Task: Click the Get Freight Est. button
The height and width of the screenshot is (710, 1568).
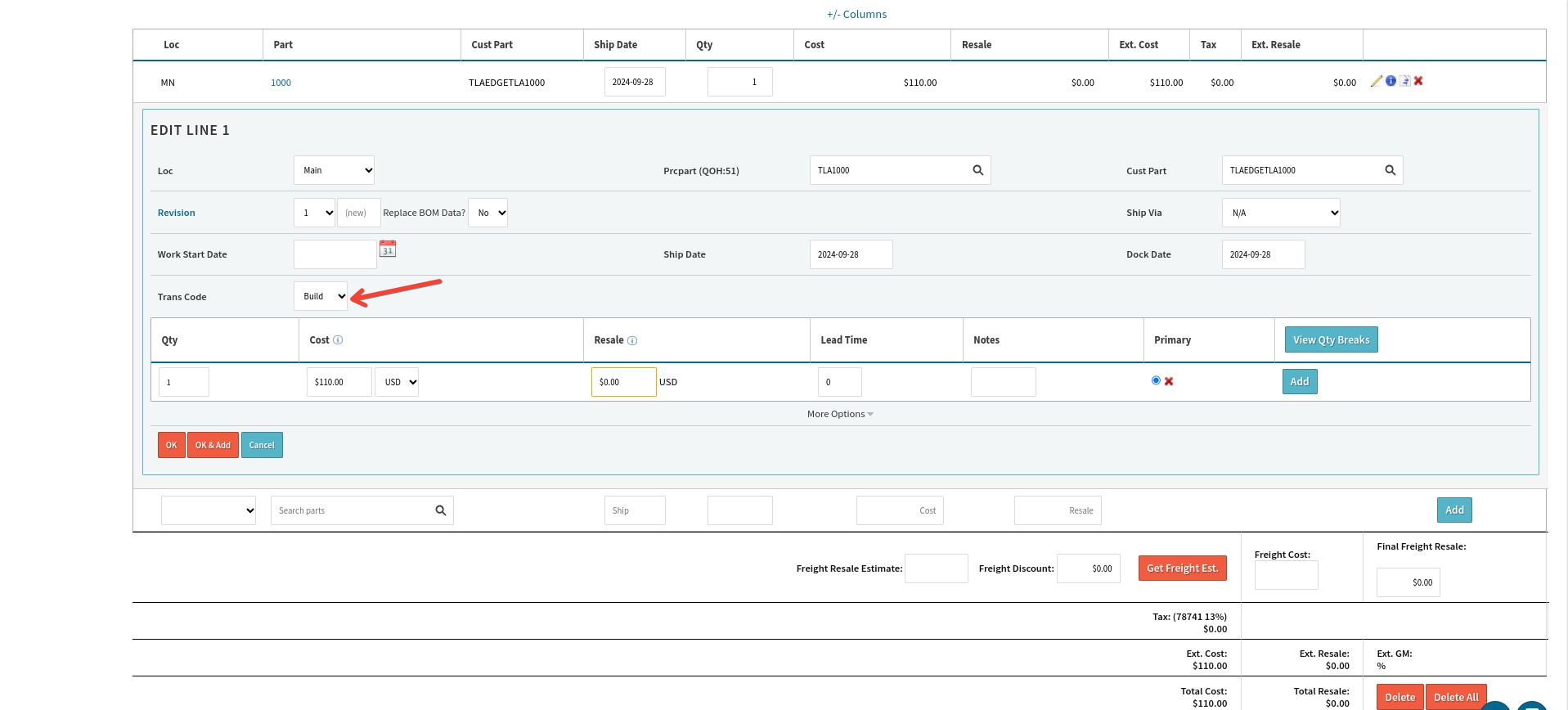Action: 1182,568
